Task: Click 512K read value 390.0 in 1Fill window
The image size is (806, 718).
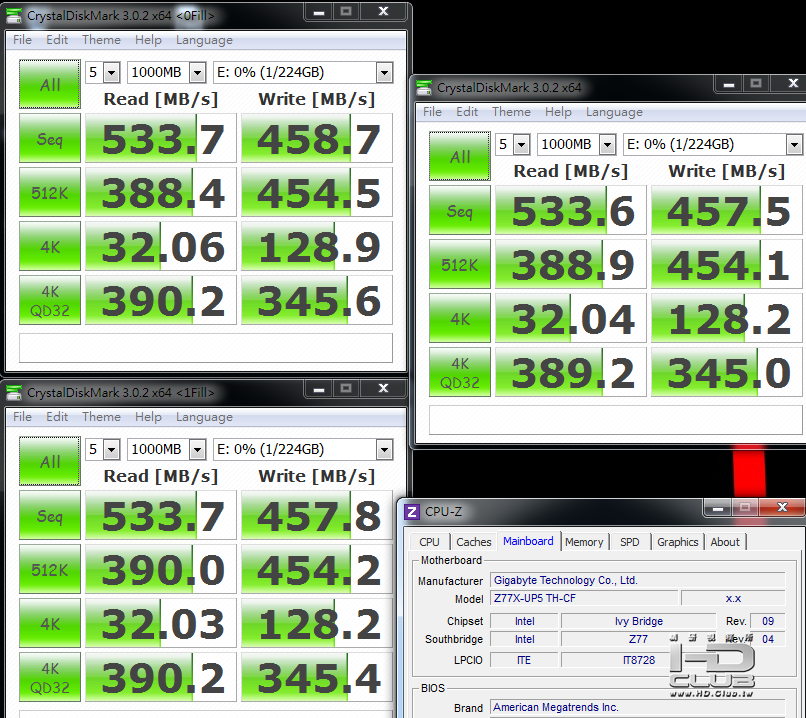Action: [x=161, y=569]
